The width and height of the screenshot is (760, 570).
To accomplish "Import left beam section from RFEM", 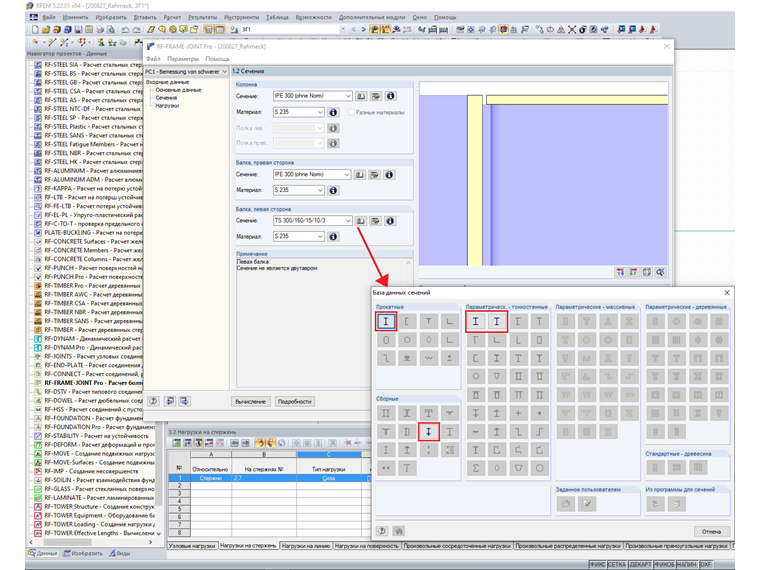I will click(375, 221).
